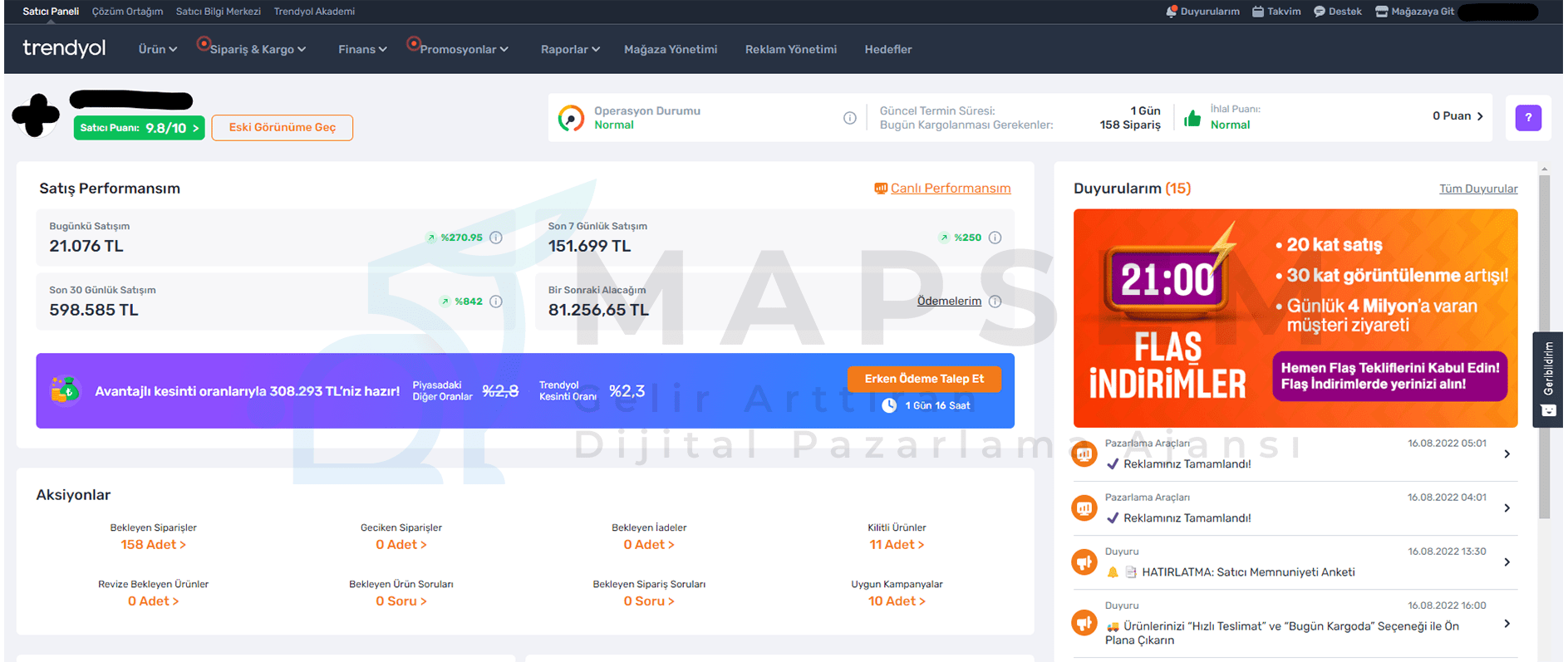The height and width of the screenshot is (662, 1568).
Task: Expand the Sipariş & Kargo menu
Action: click(258, 49)
